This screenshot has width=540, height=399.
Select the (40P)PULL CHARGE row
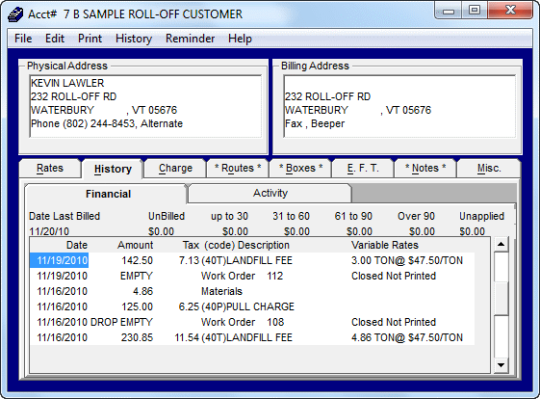click(x=252, y=307)
